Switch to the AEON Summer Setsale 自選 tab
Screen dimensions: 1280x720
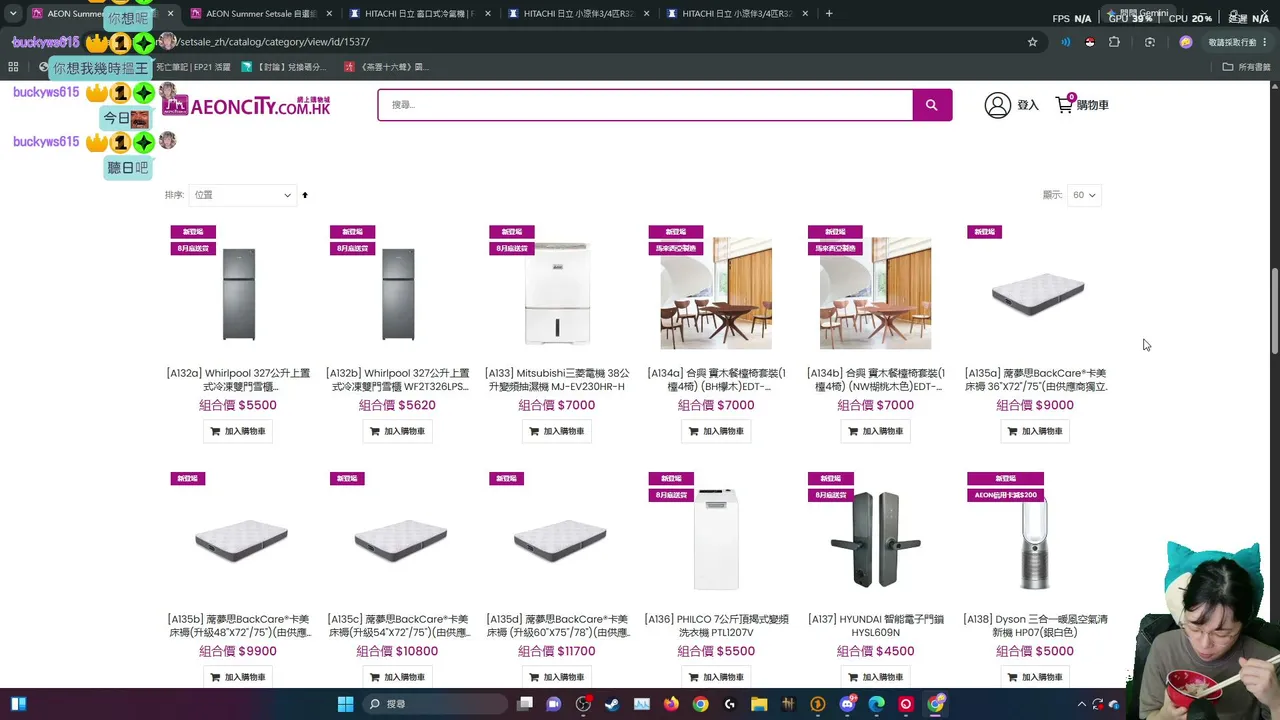point(260,14)
